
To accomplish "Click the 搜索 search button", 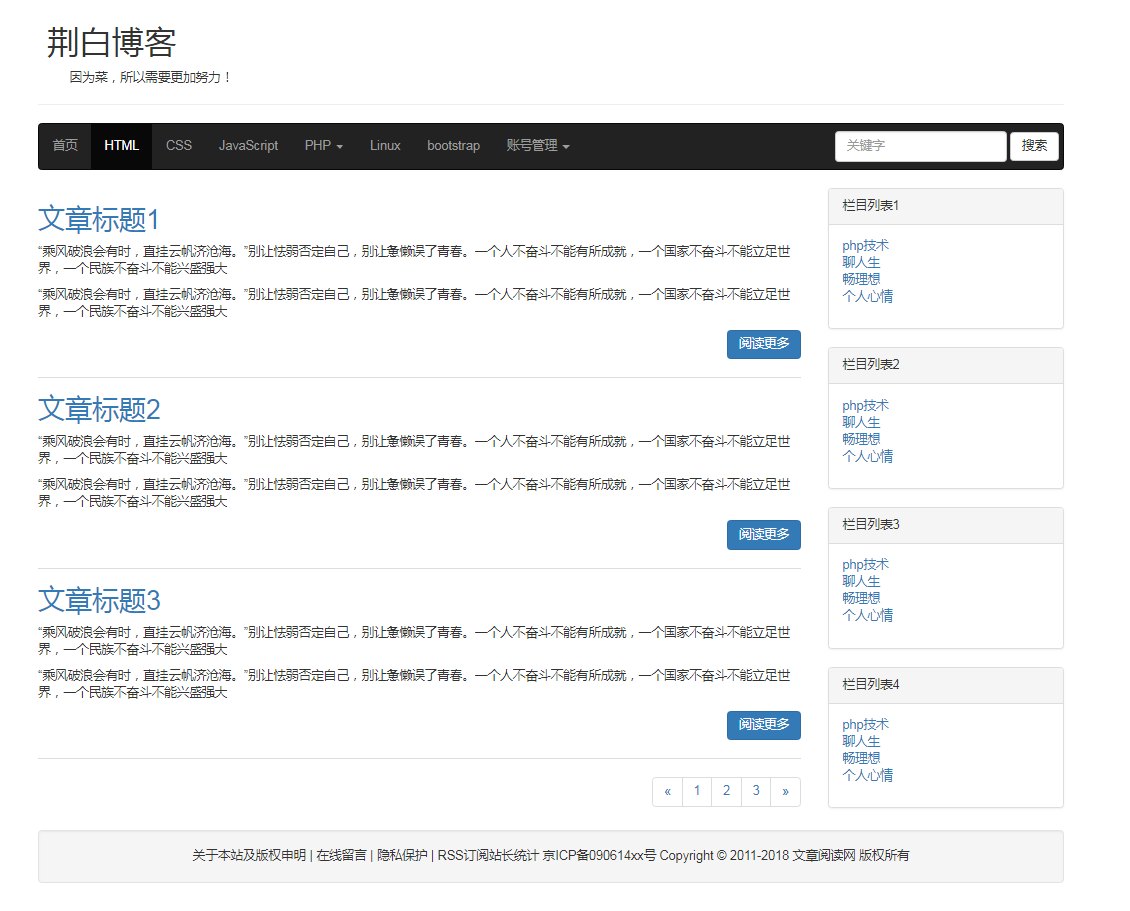I will click(1034, 146).
